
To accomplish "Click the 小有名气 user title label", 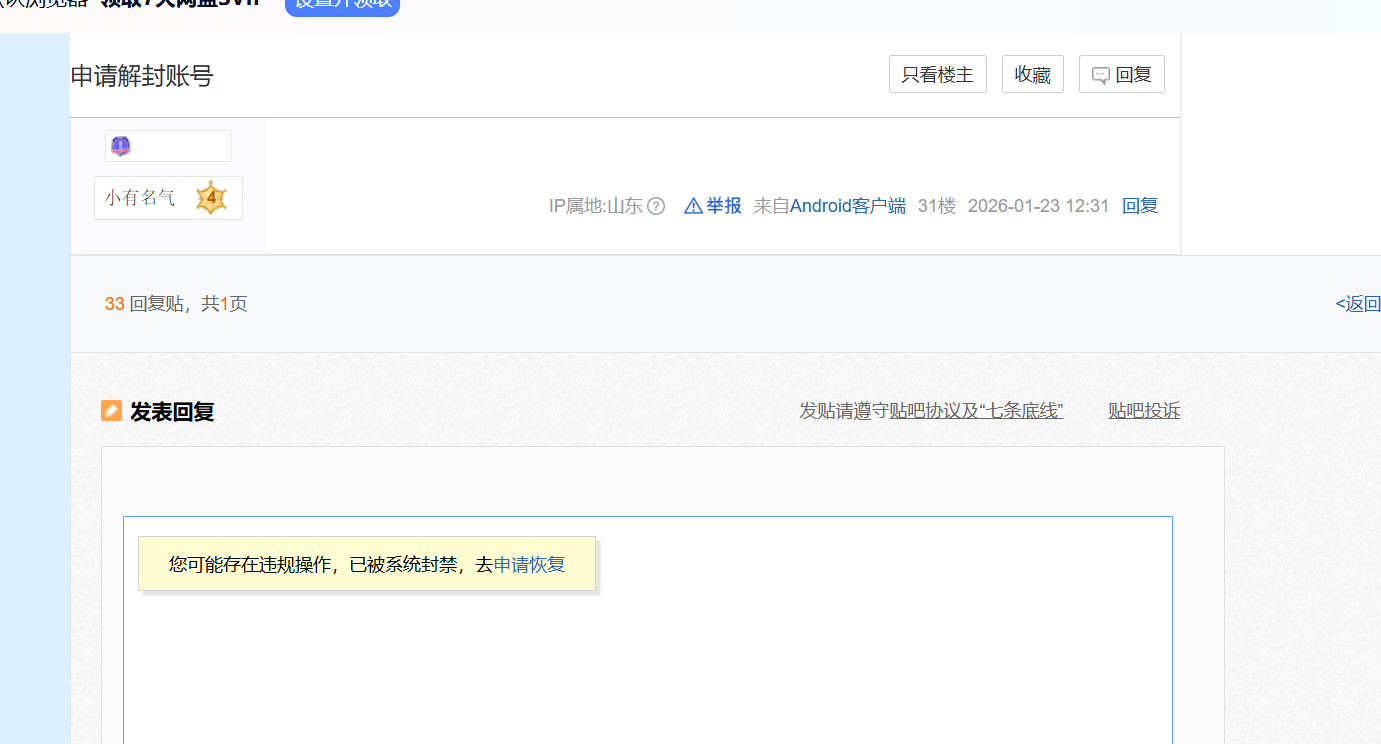I will 140,198.
